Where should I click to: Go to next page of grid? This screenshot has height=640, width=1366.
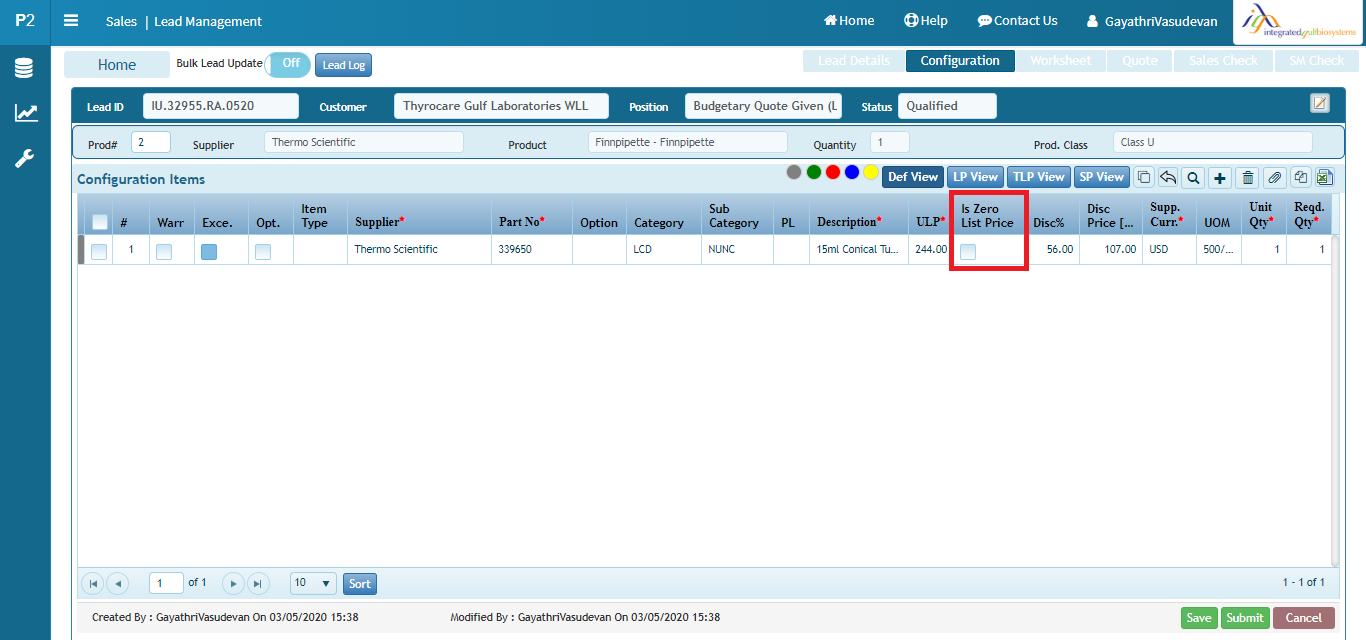pos(233,583)
